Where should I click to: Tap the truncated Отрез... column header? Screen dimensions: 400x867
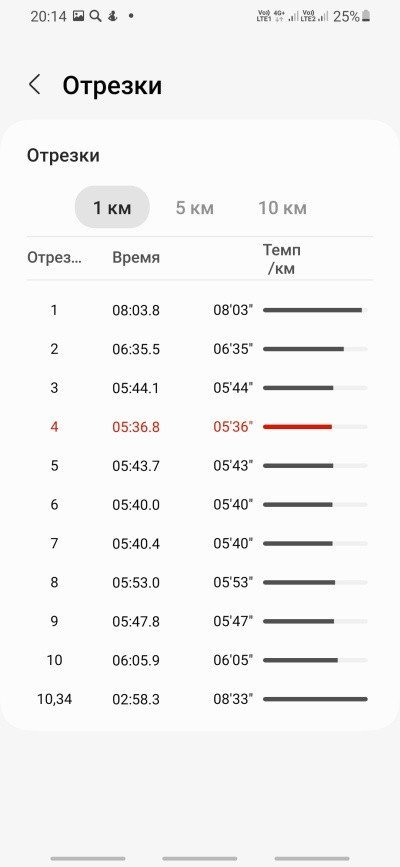coord(54,258)
